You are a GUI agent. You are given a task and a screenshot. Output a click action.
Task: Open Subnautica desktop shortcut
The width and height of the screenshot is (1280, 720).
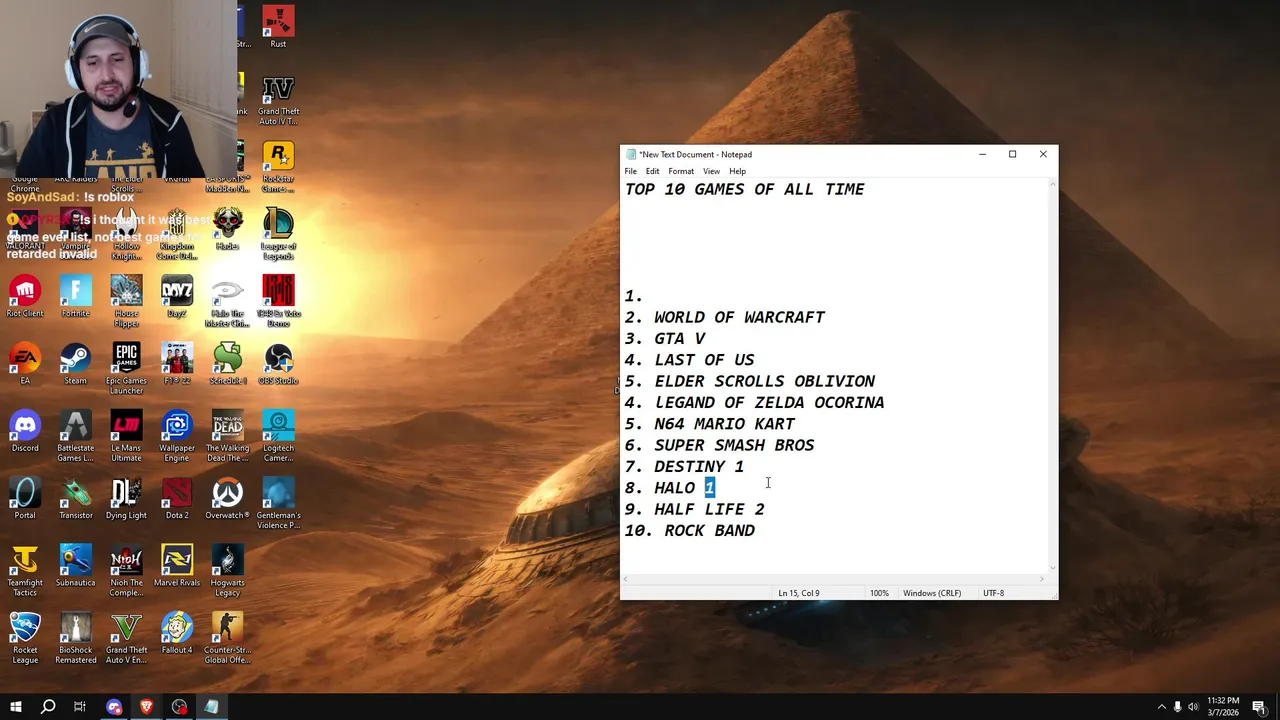pos(75,566)
